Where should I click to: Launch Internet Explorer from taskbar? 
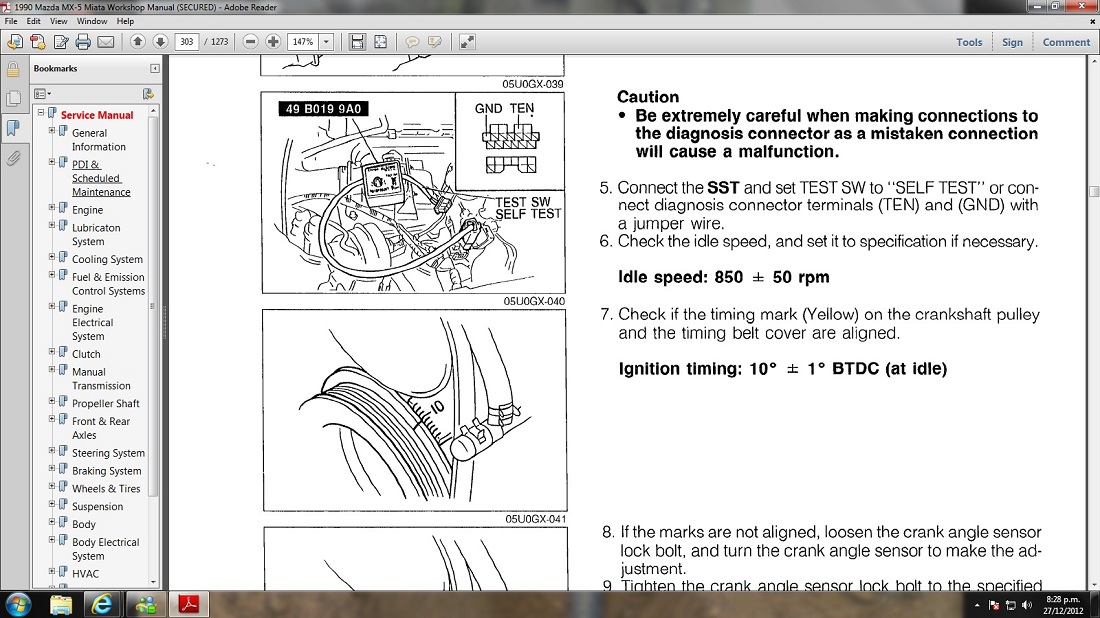102,605
